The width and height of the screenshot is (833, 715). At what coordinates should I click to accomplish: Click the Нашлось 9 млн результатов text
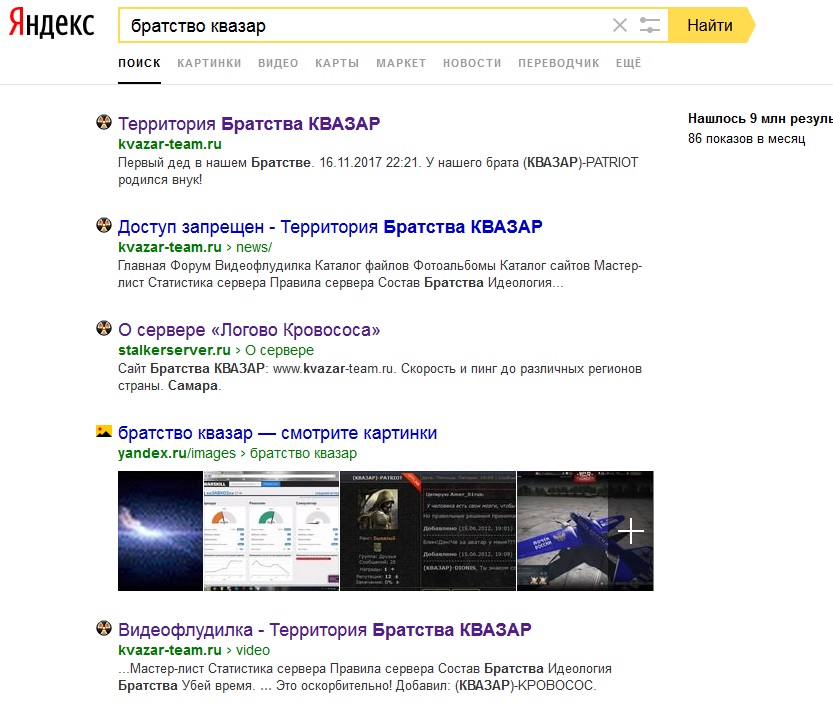click(x=760, y=118)
